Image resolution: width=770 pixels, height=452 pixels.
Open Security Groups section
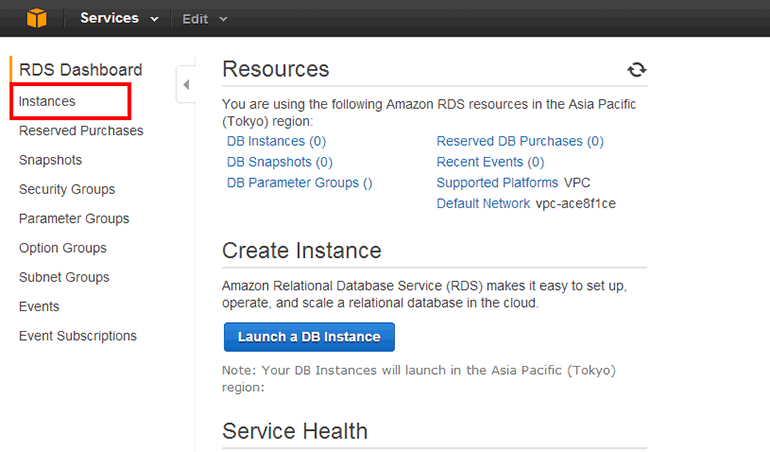pos(67,189)
